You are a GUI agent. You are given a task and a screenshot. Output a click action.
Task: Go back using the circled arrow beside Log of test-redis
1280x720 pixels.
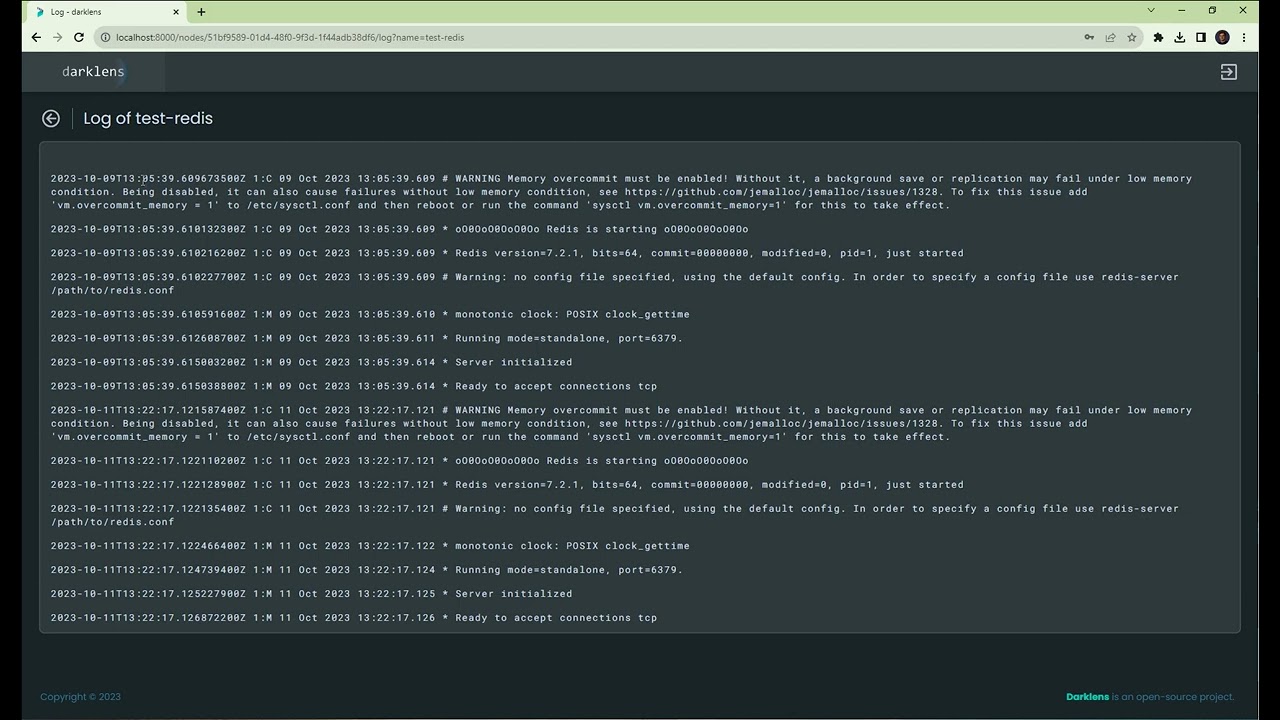coord(51,118)
